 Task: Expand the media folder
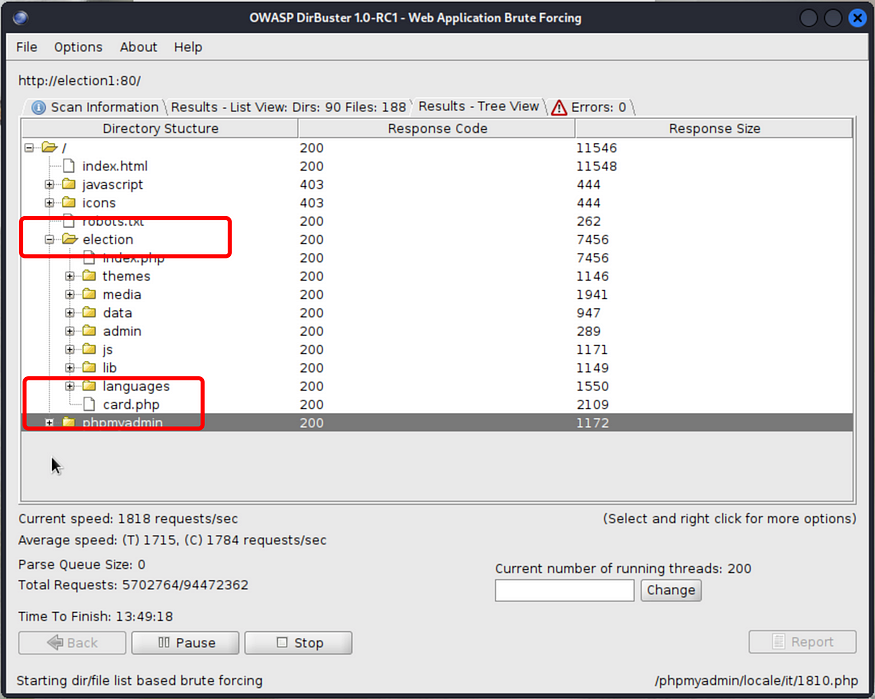tap(70, 295)
